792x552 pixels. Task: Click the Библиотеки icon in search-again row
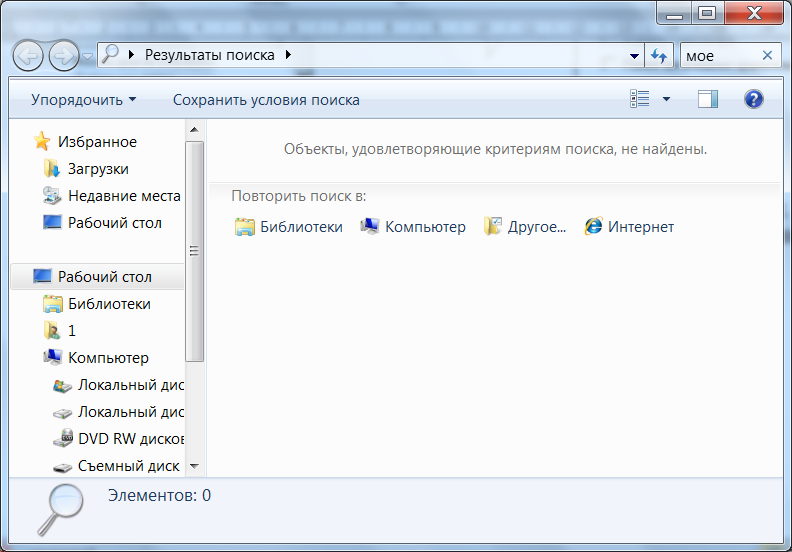click(244, 227)
